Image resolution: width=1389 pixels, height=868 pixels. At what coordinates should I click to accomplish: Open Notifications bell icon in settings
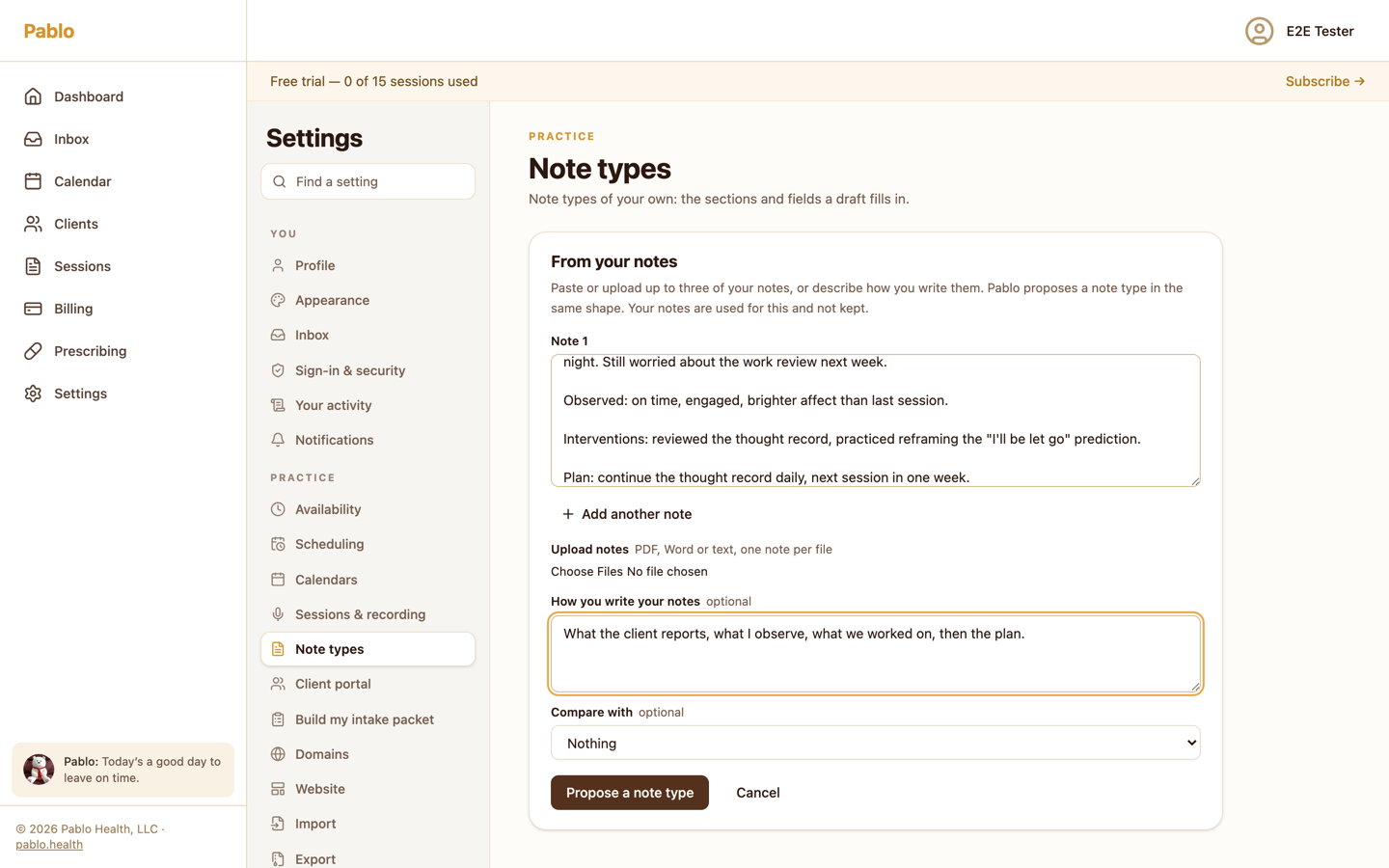pos(278,440)
